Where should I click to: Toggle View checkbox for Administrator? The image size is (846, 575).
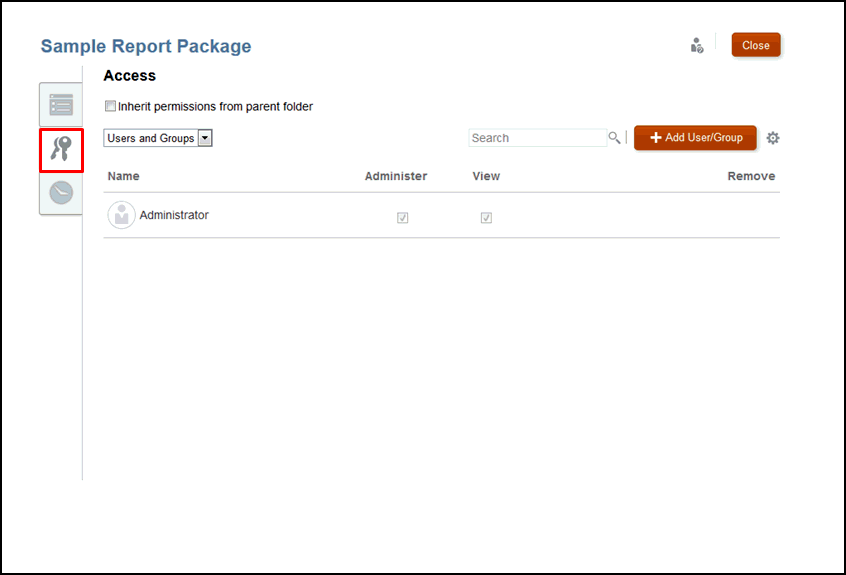[x=486, y=217]
